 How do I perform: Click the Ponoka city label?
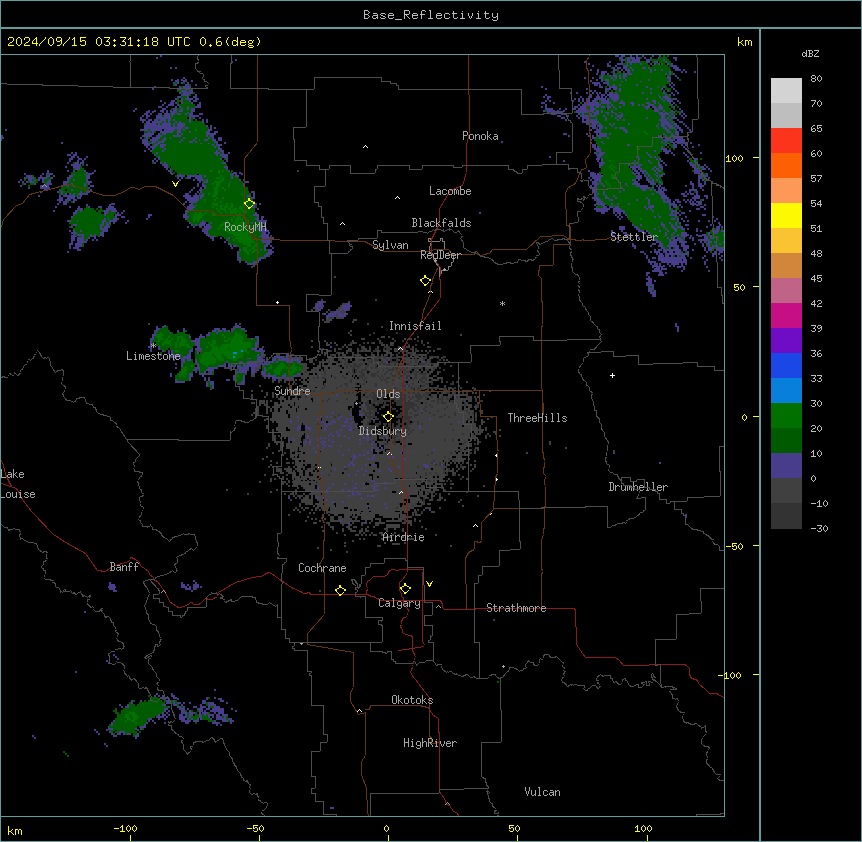pyautogui.click(x=480, y=136)
